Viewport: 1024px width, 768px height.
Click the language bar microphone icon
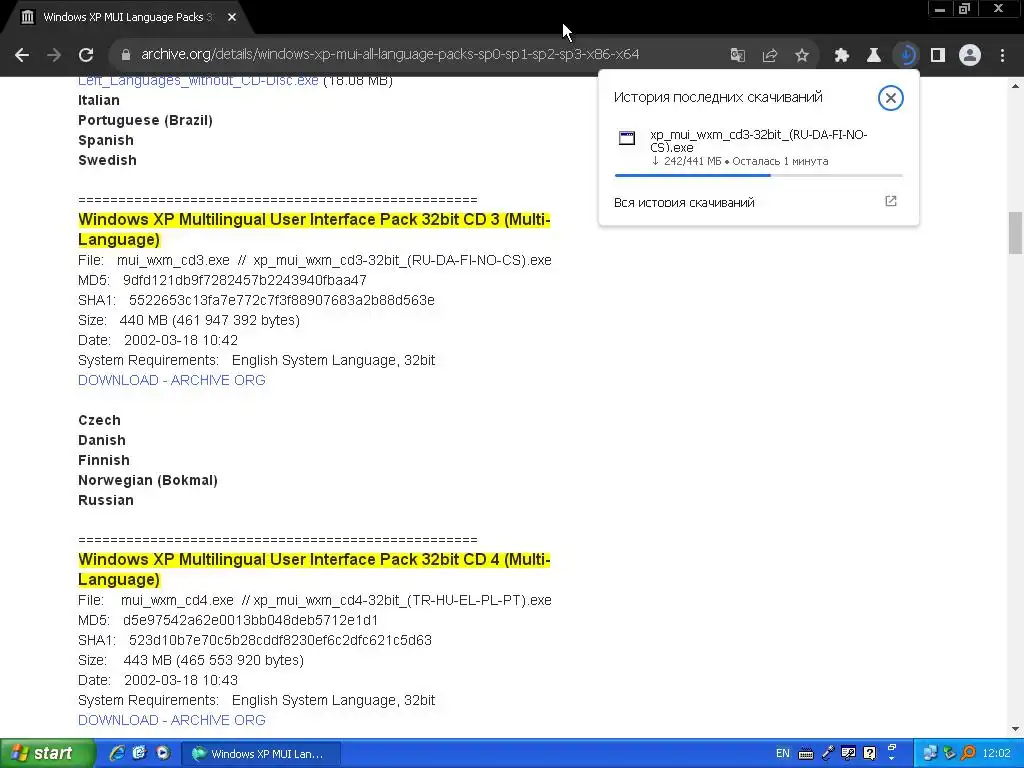click(x=827, y=754)
